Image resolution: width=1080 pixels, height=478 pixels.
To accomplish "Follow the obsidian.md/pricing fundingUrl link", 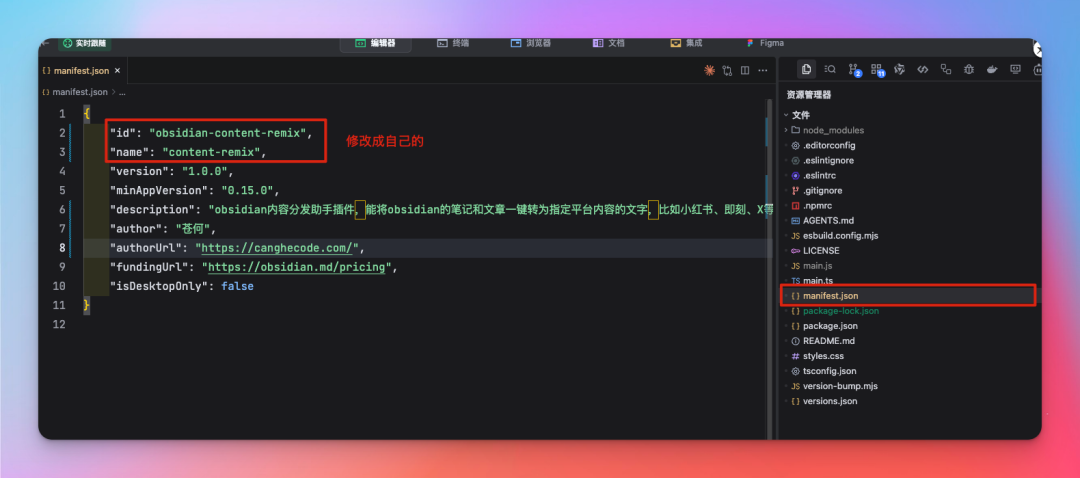I will click(296, 267).
